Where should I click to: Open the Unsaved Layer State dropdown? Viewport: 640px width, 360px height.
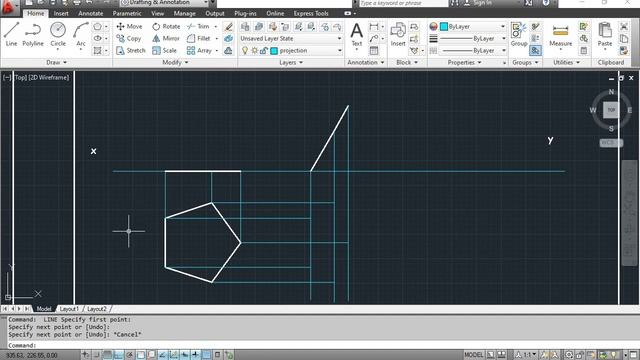[291, 38]
